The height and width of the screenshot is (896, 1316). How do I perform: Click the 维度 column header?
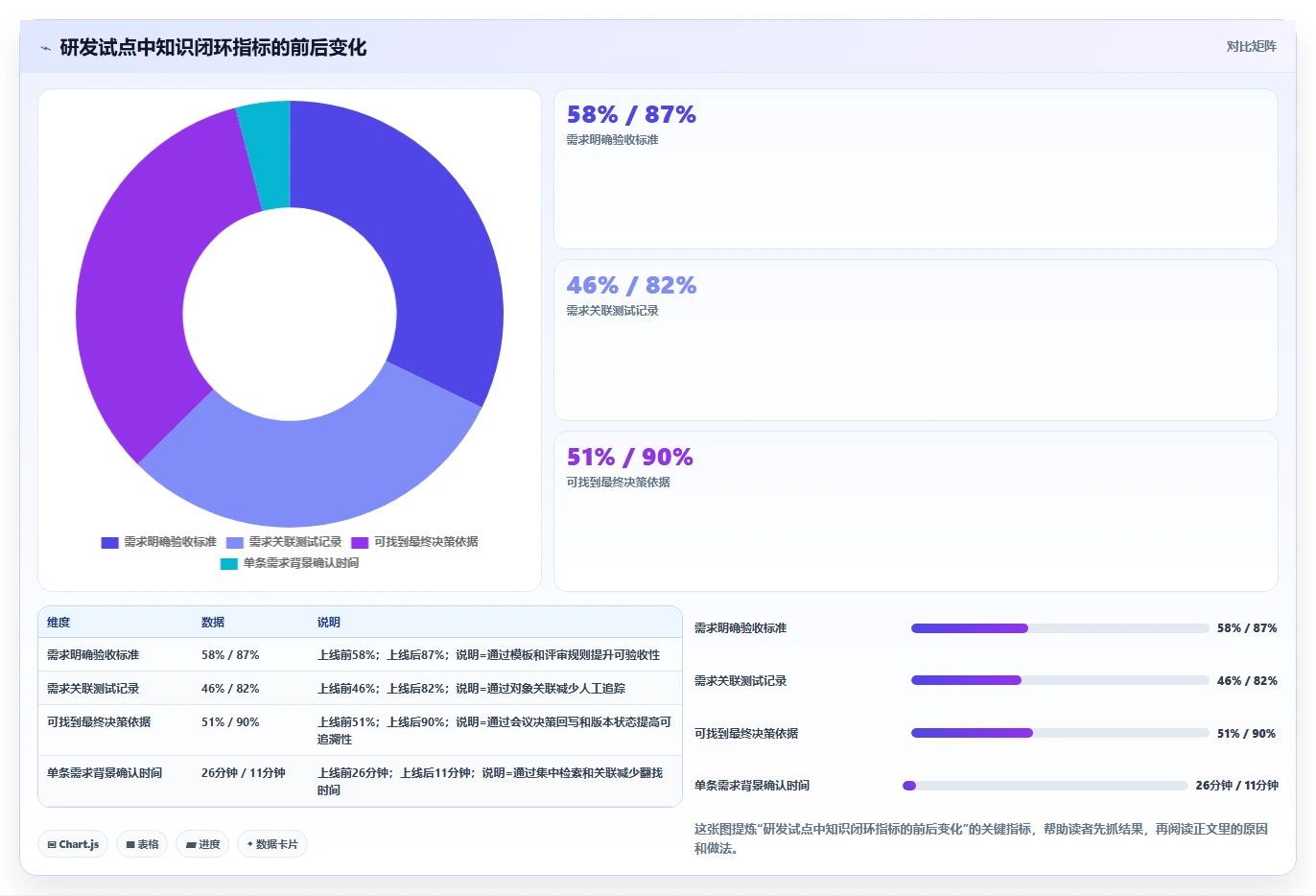pos(59,623)
